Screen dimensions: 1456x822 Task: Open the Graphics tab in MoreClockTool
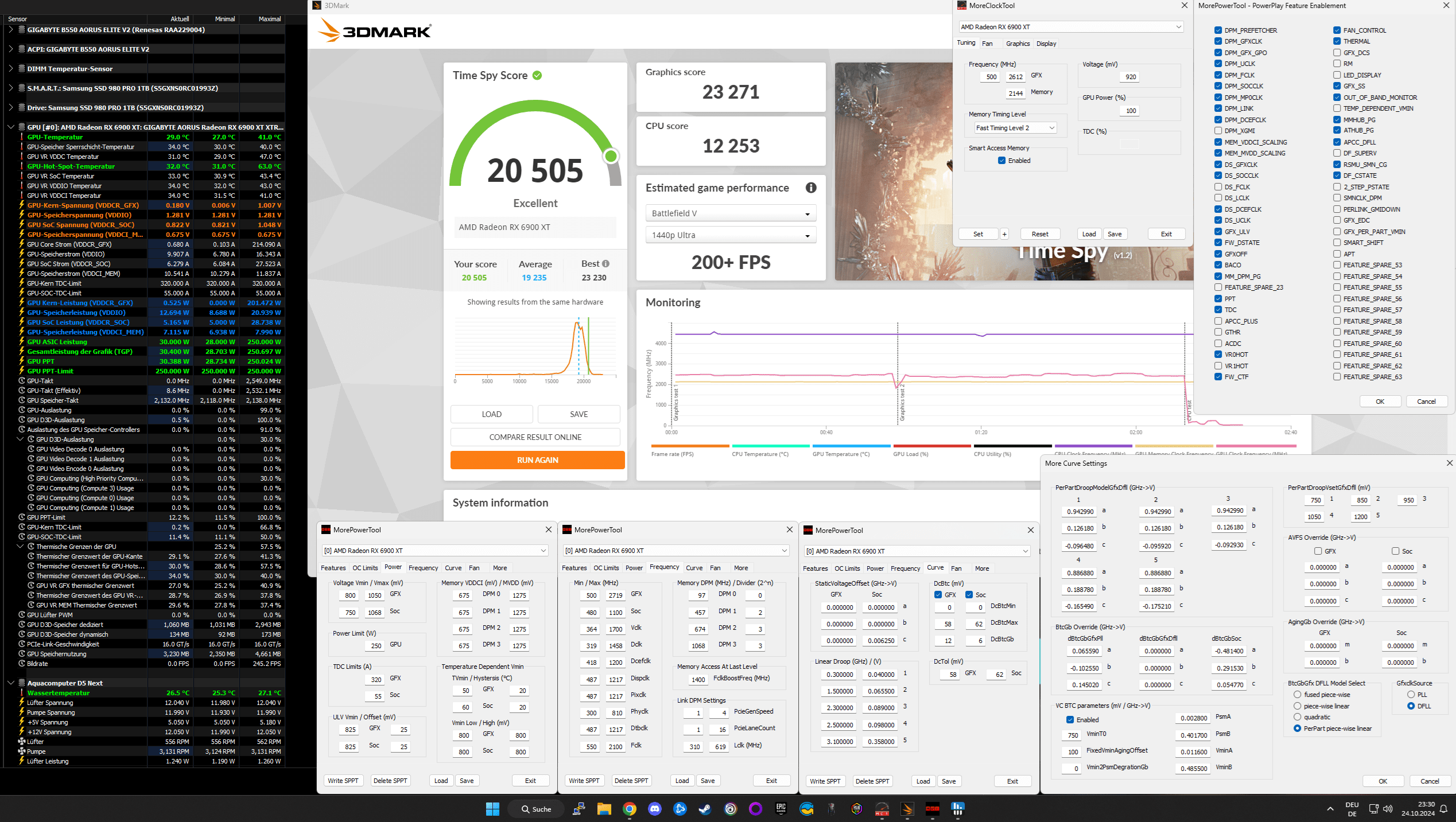(x=1018, y=44)
